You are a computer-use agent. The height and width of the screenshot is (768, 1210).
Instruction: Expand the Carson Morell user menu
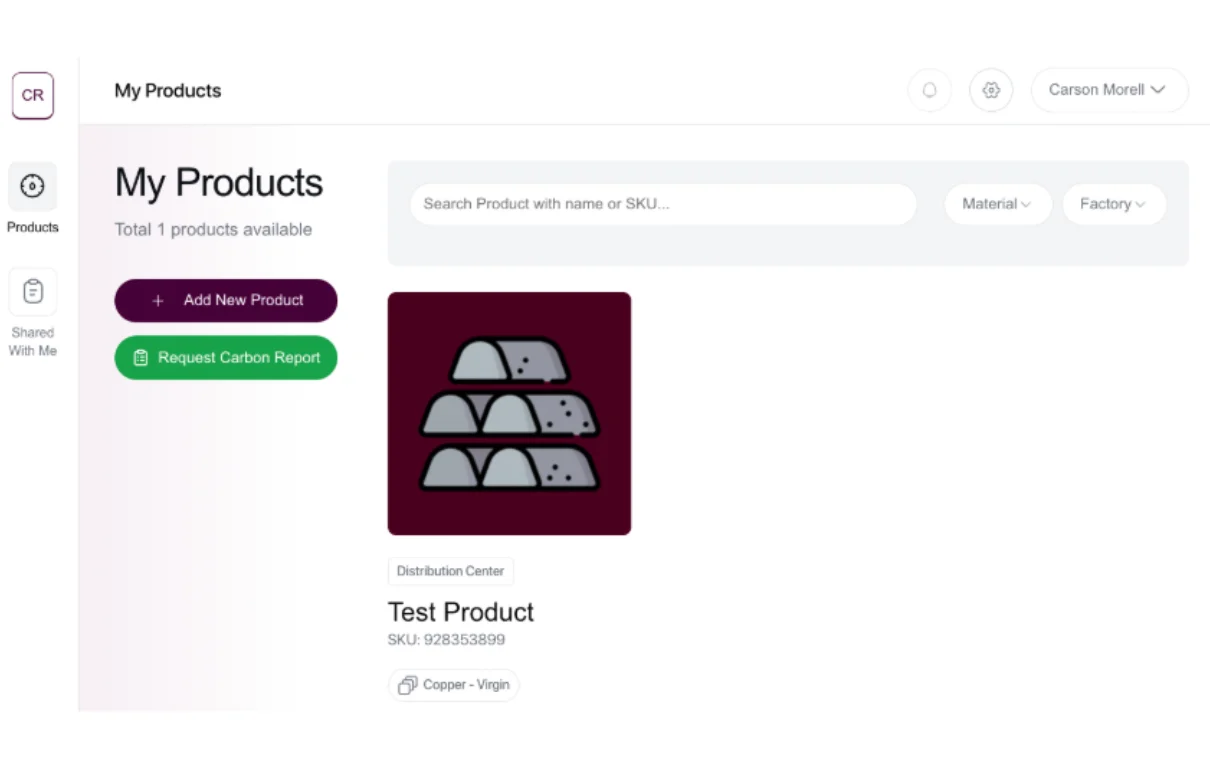[1109, 90]
